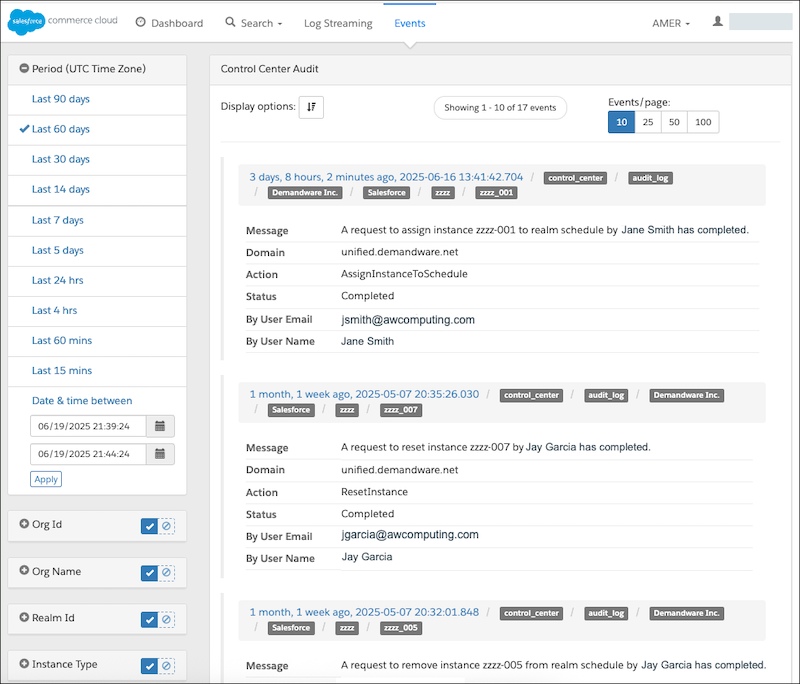This screenshot has height=684, width=800.
Task: Toggle Instance Type exclude icon
Action: click(x=166, y=666)
